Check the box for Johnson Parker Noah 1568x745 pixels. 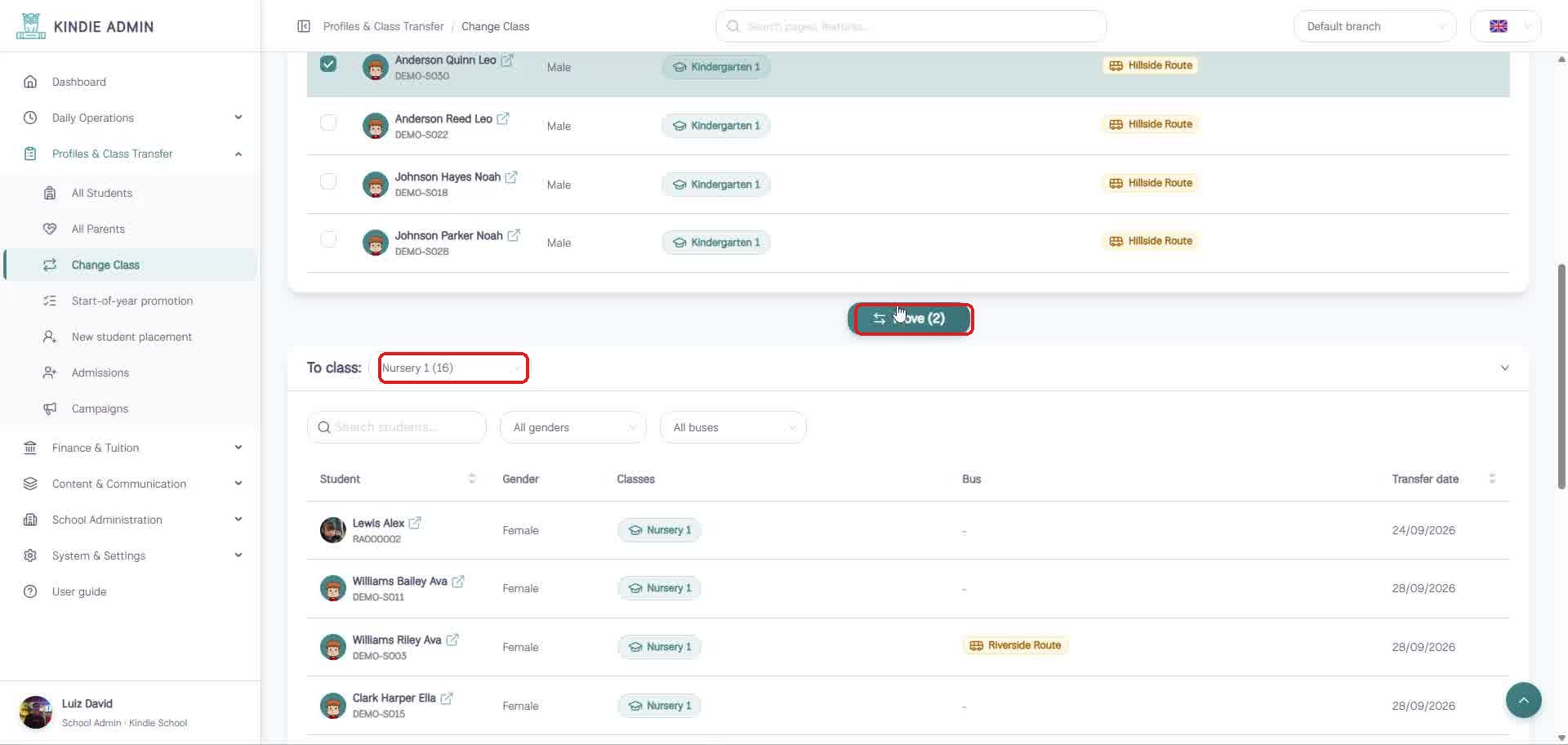point(328,239)
